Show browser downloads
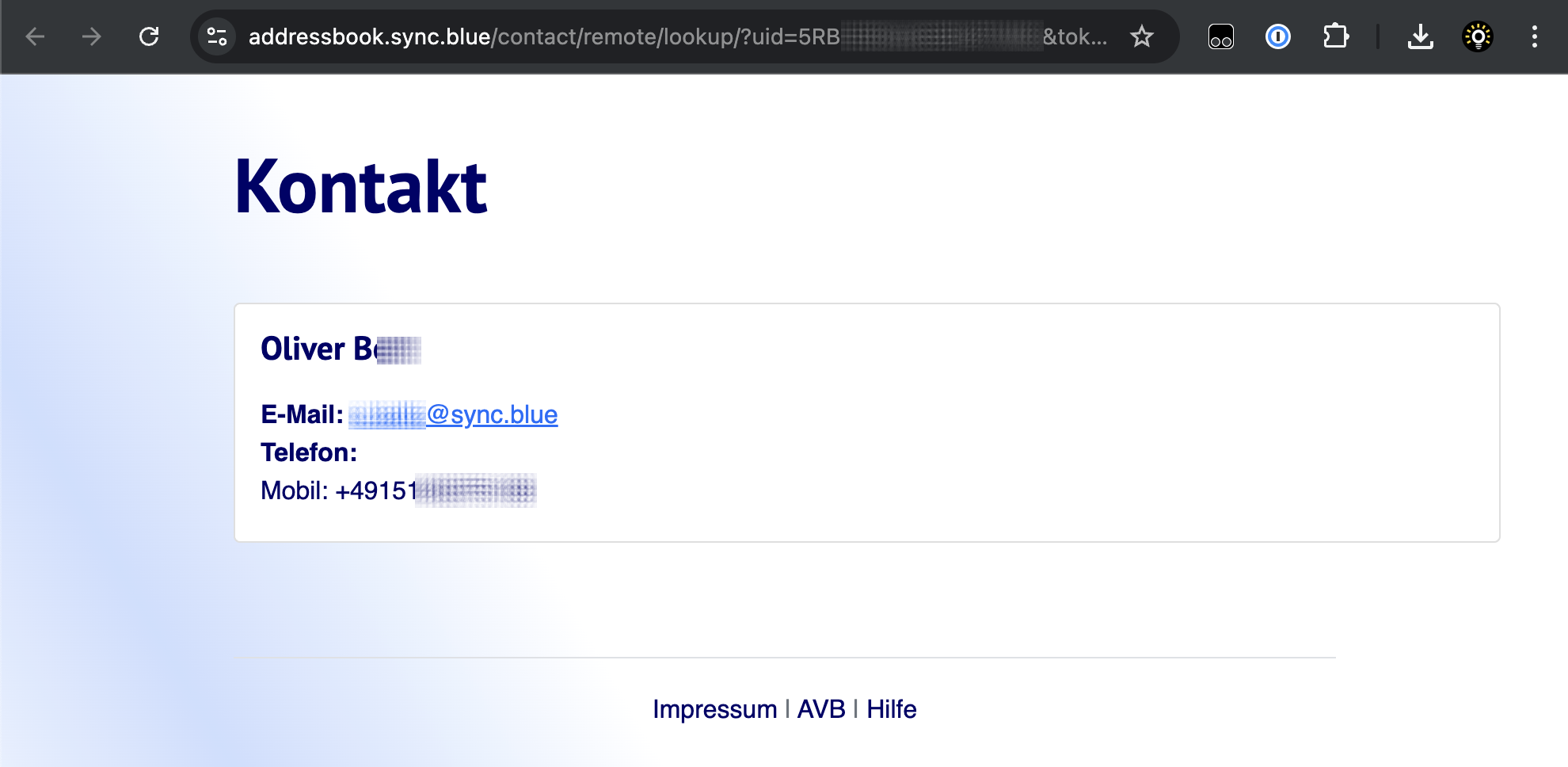The width and height of the screenshot is (1568, 767). [x=1421, y=36]
